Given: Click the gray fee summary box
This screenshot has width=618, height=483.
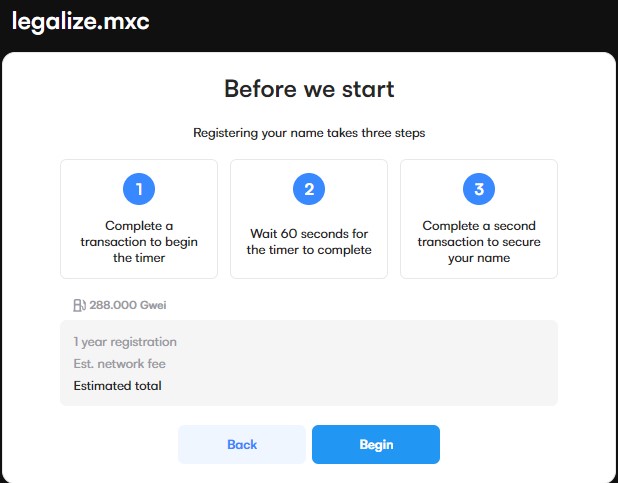Looking at the screenshot, I should (x=400, y=363).
